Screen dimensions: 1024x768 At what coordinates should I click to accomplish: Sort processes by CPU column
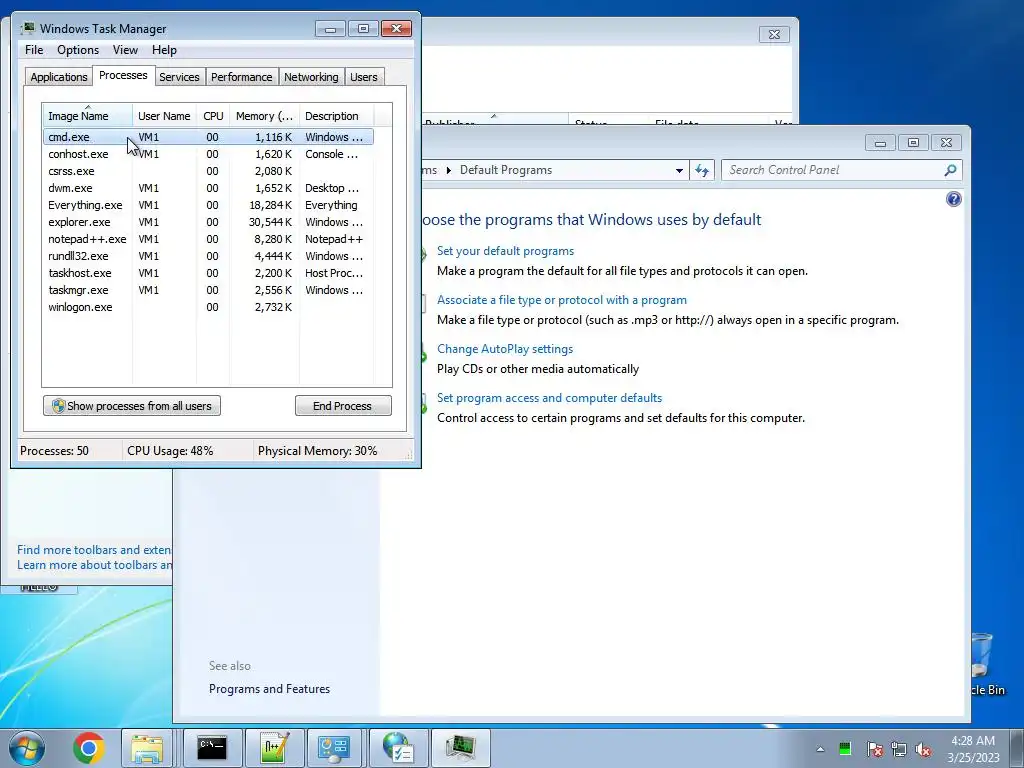213,116
